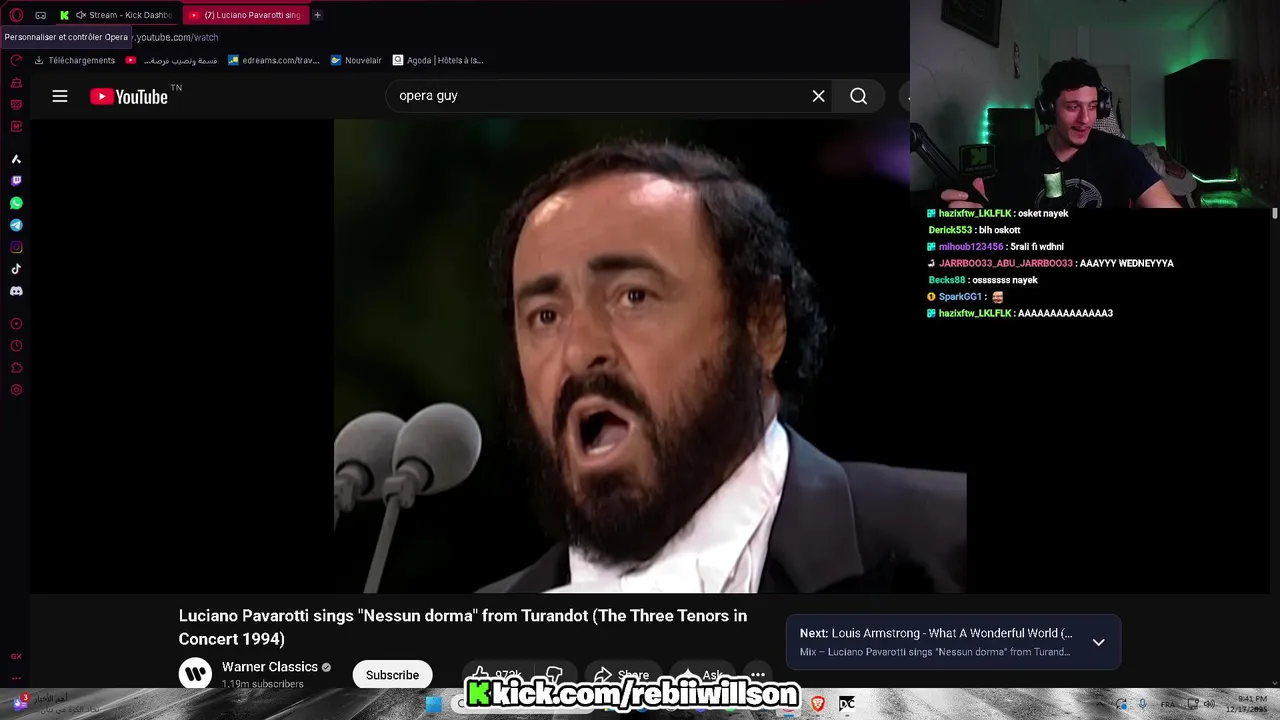Go to YouTube home via logo
This screenshot has height=720, width=1280.
(130, 96)
